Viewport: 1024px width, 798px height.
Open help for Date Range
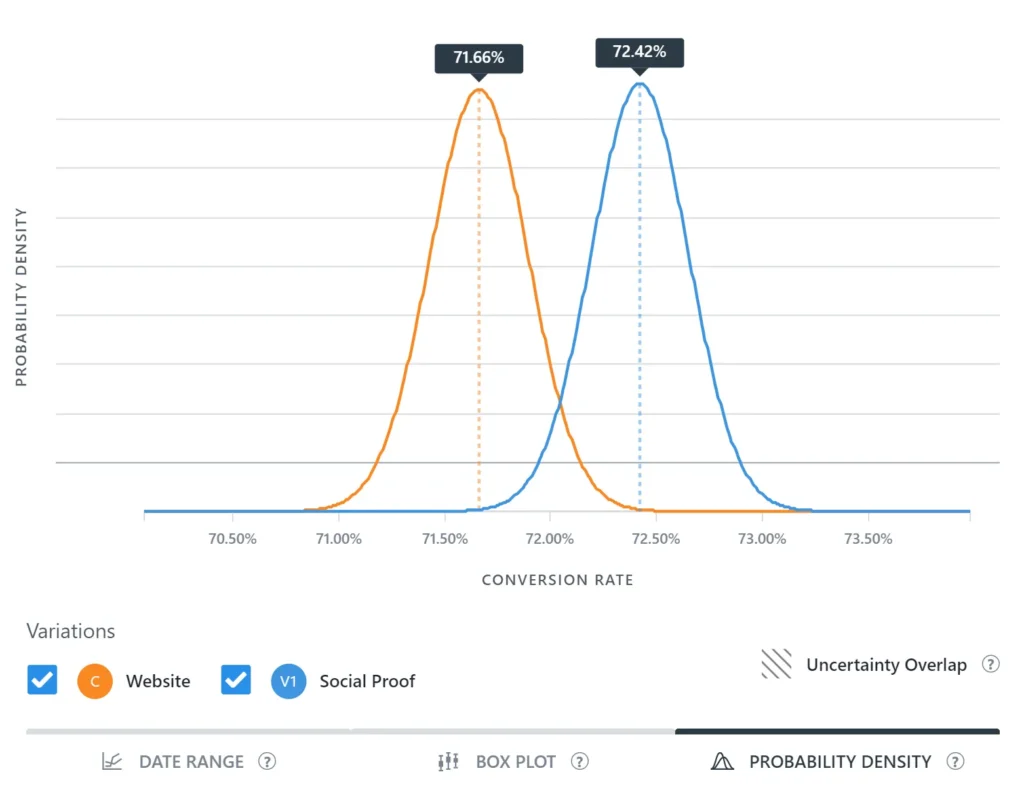pyautogui.click(x=268, y=761)
